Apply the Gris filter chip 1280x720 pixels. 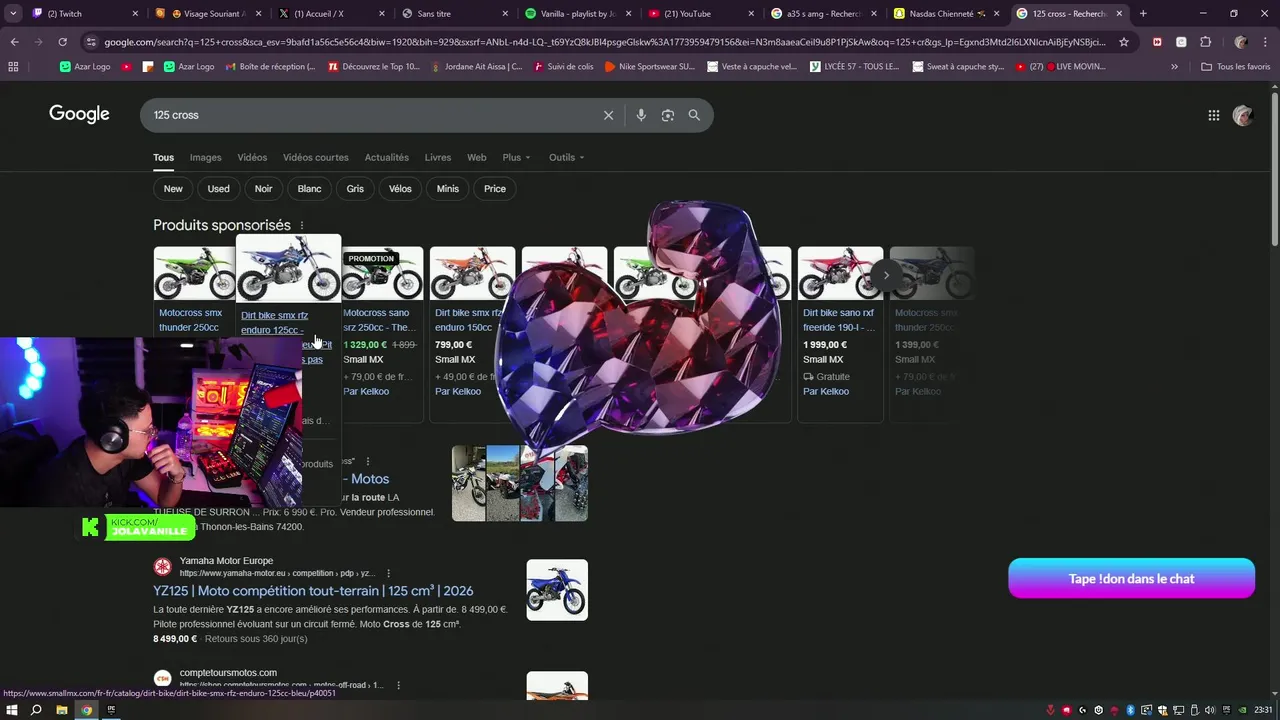click(355, 189)
